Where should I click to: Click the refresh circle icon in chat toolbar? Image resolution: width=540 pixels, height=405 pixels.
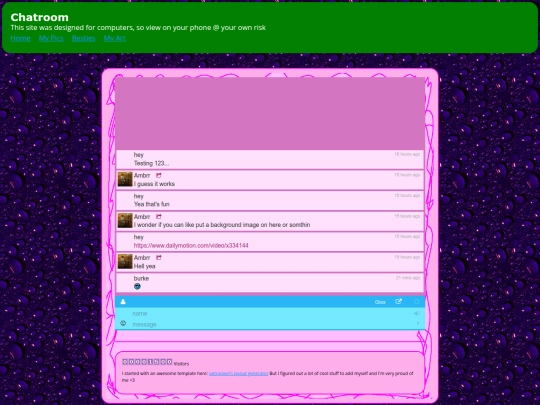(x=417, y=302)
